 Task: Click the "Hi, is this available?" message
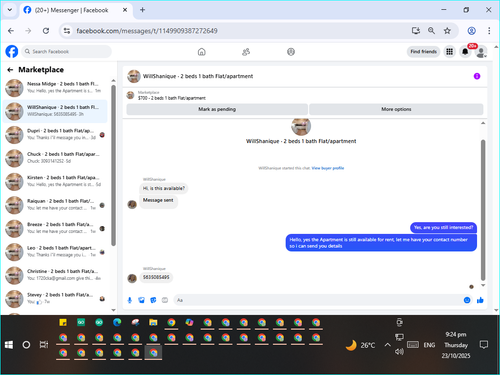pyautogui.click(x=164, y=188)
